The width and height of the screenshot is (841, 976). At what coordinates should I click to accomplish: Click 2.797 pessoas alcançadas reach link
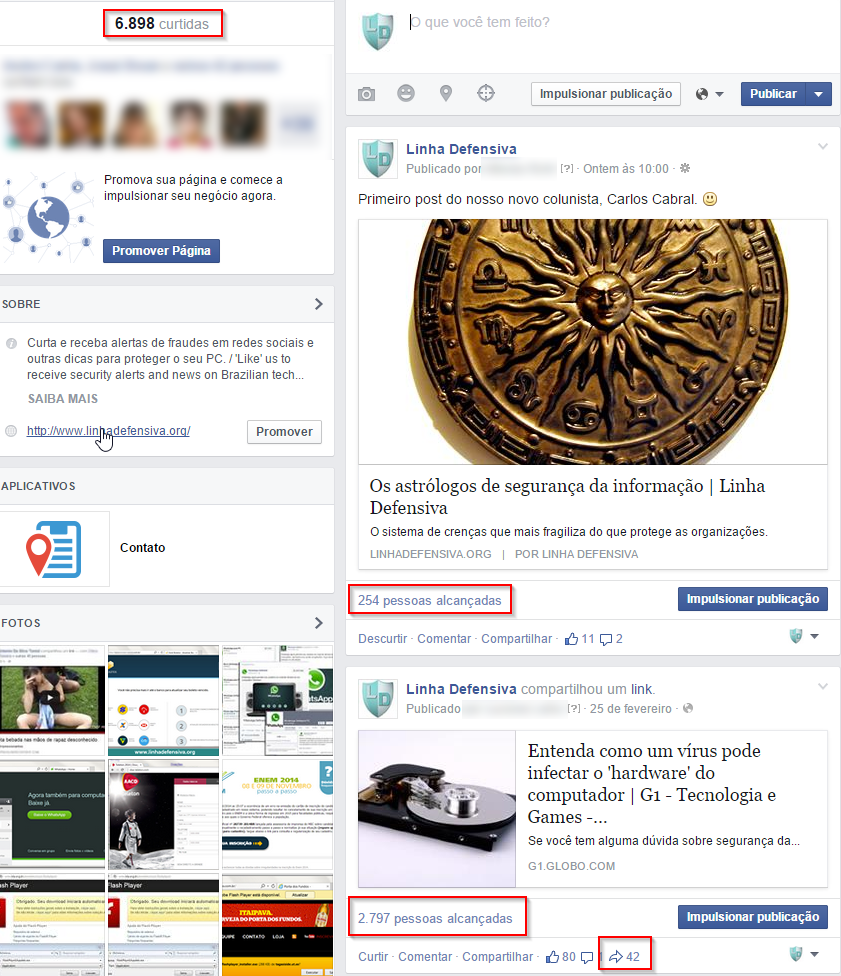point(435,918)
